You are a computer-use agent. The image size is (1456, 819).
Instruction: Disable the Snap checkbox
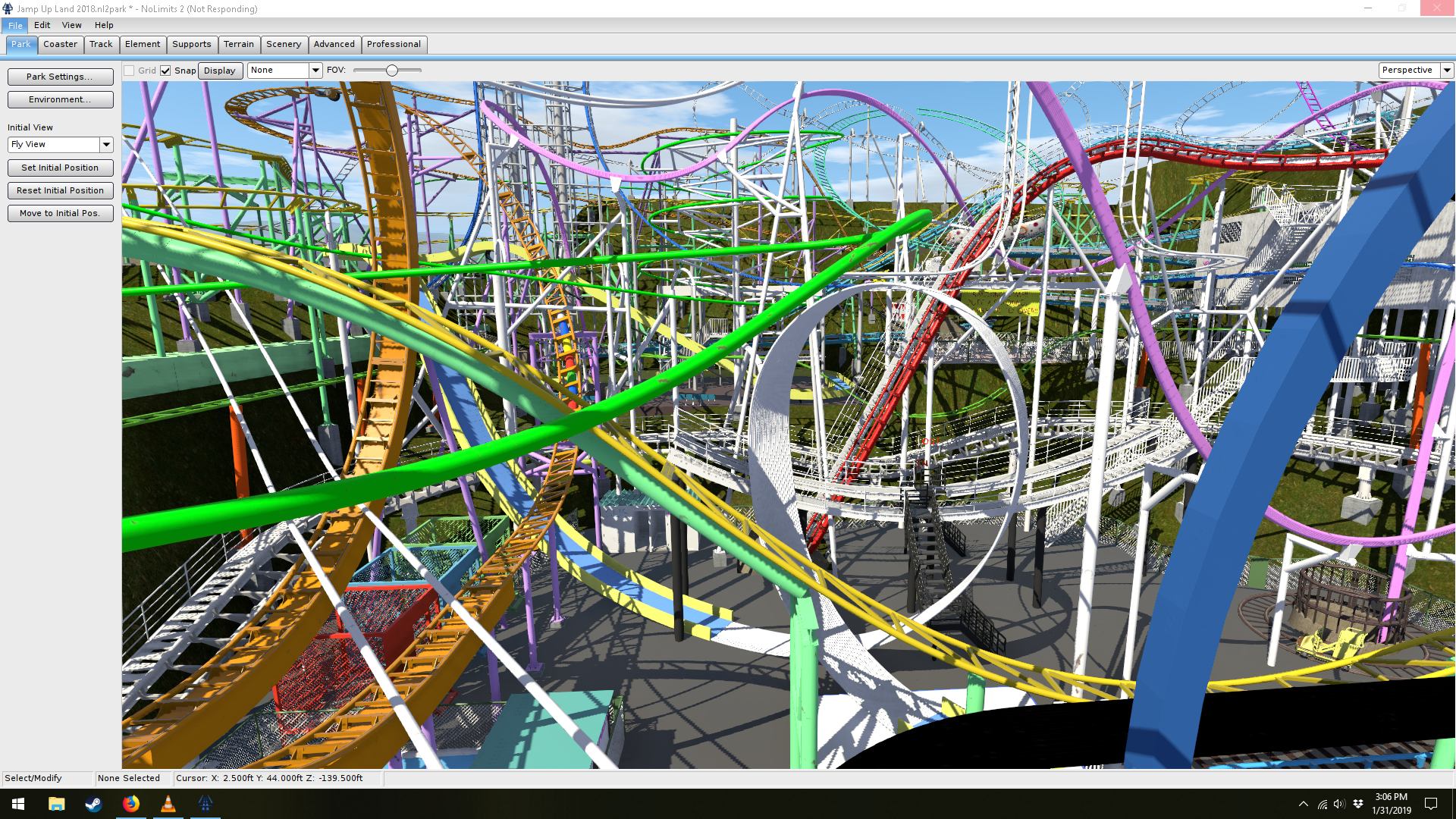click(x=165, y=71)
